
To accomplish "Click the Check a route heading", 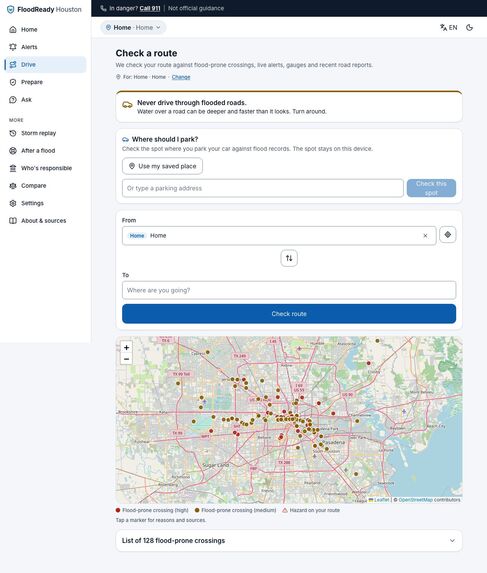I will click(147, 53).
